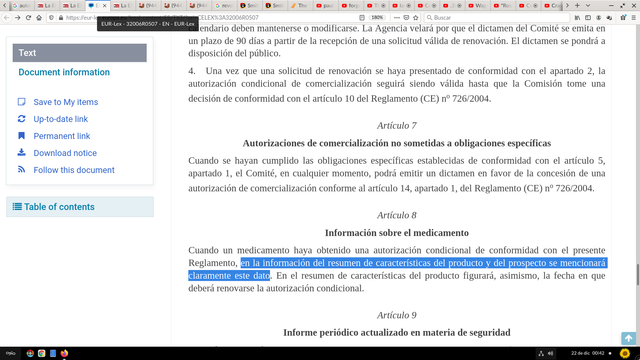Click the Save to My items icon
This screenshot has width=640, height=360.
coord(22,102)
